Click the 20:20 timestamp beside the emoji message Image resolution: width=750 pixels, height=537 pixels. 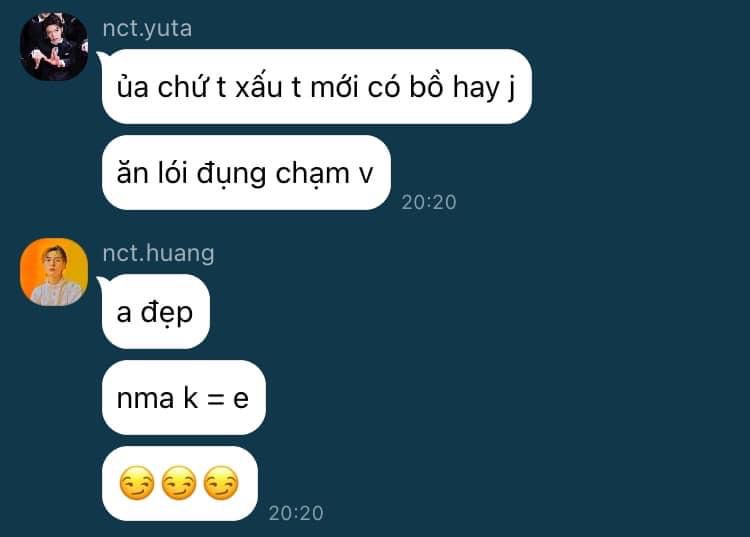point(296,513)
